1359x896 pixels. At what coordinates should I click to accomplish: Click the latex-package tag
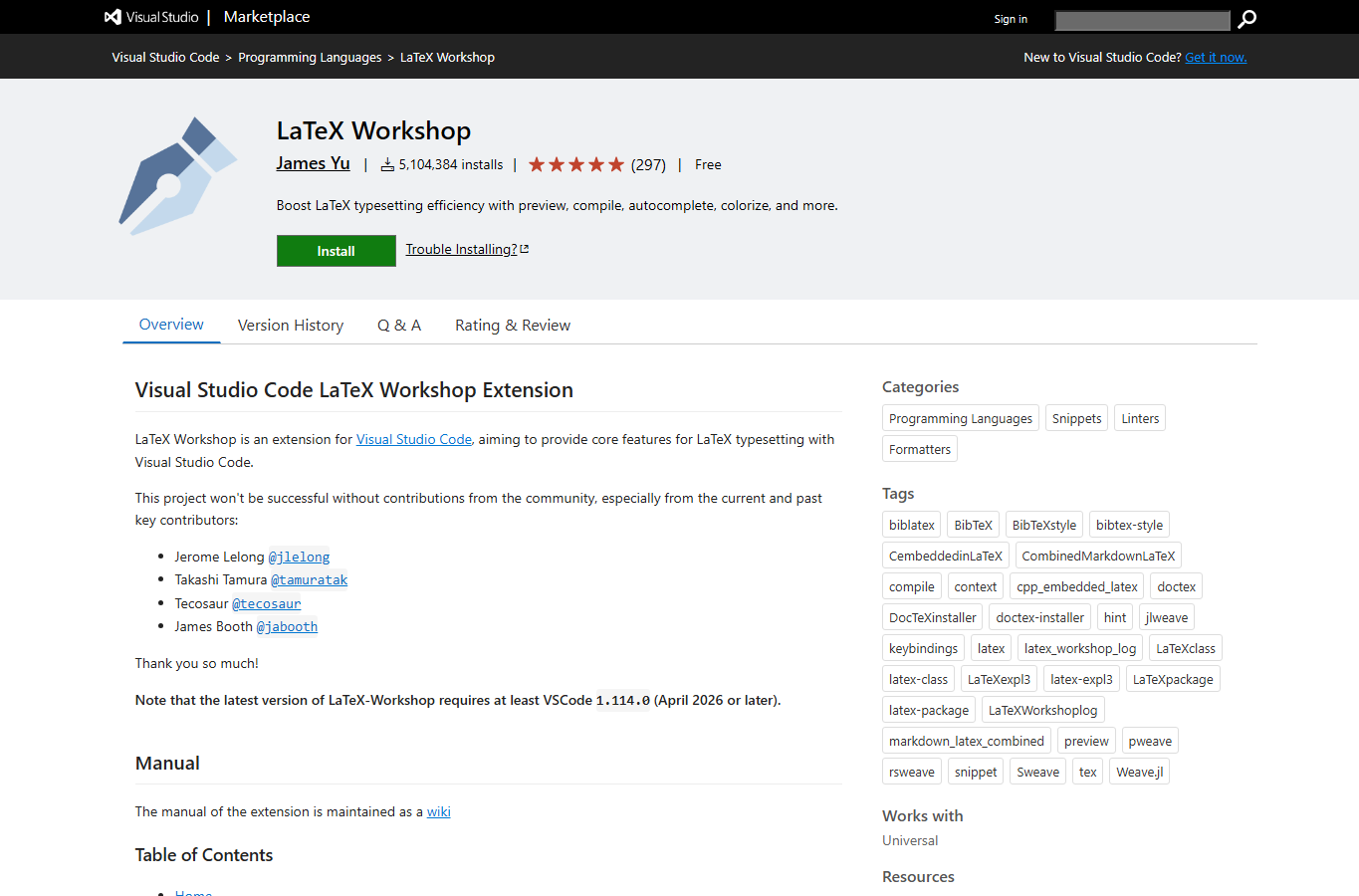tap(929, 710)
